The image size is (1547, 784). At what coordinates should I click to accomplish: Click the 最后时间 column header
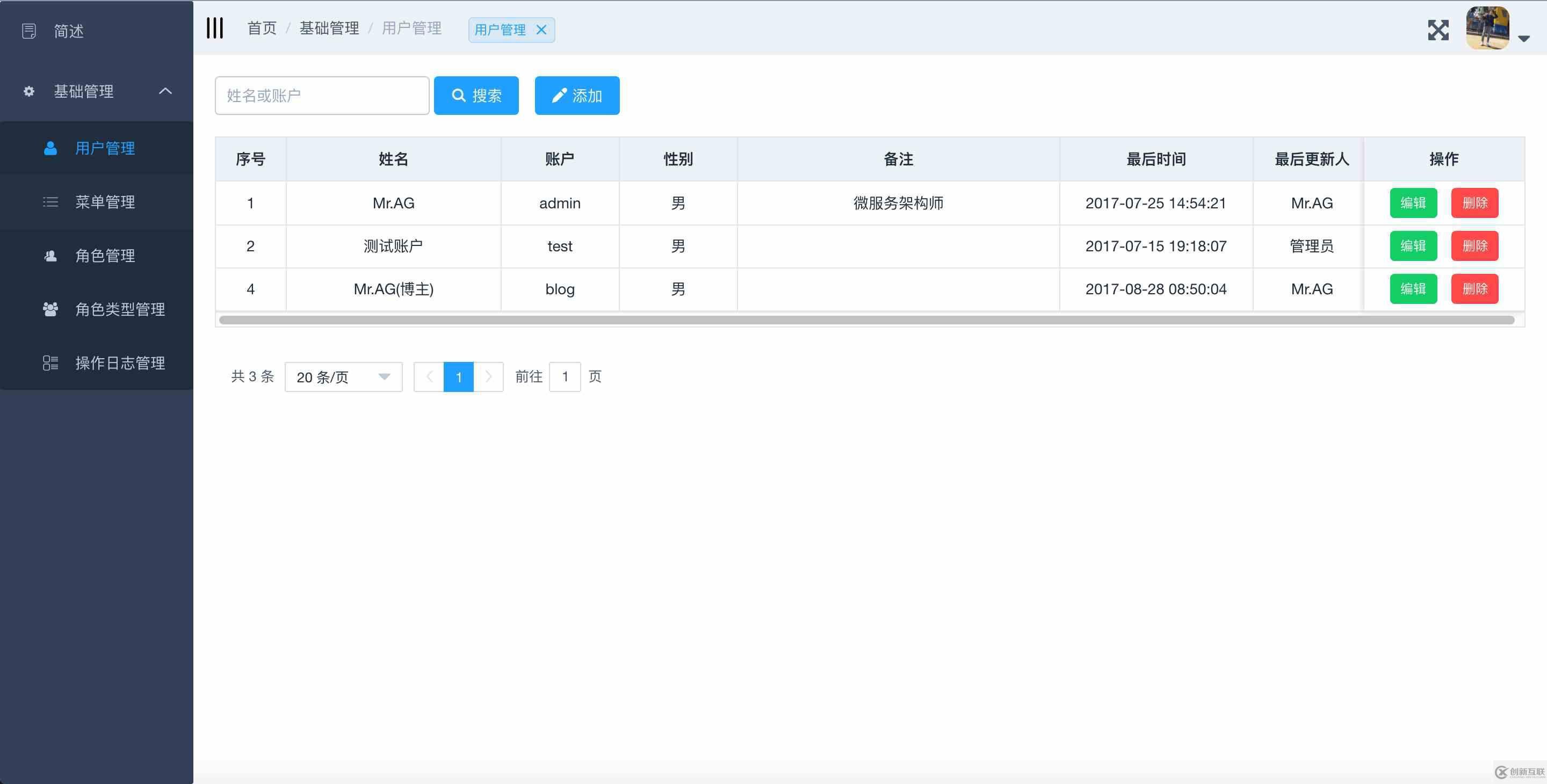(x=1156, y=159)
